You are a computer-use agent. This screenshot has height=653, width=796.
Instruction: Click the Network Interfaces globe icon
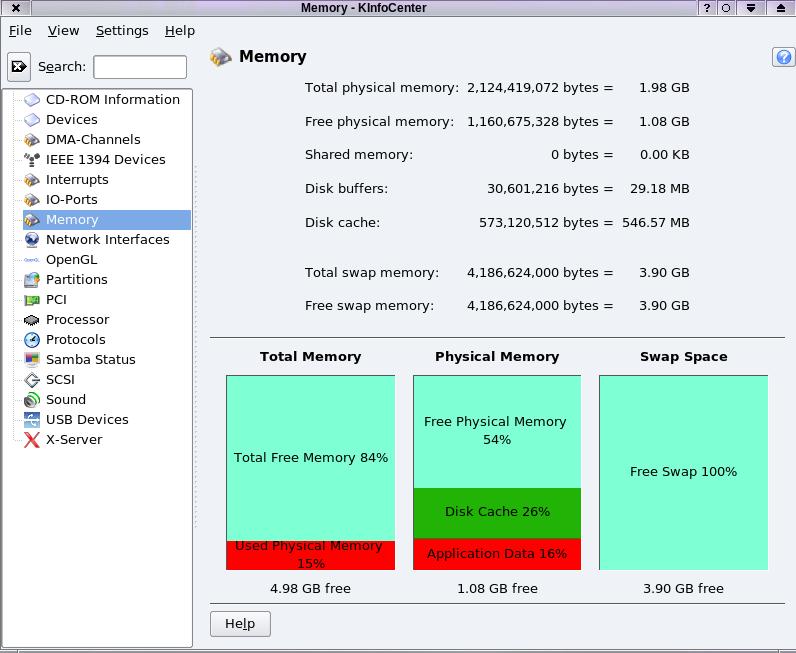(31, 240)
